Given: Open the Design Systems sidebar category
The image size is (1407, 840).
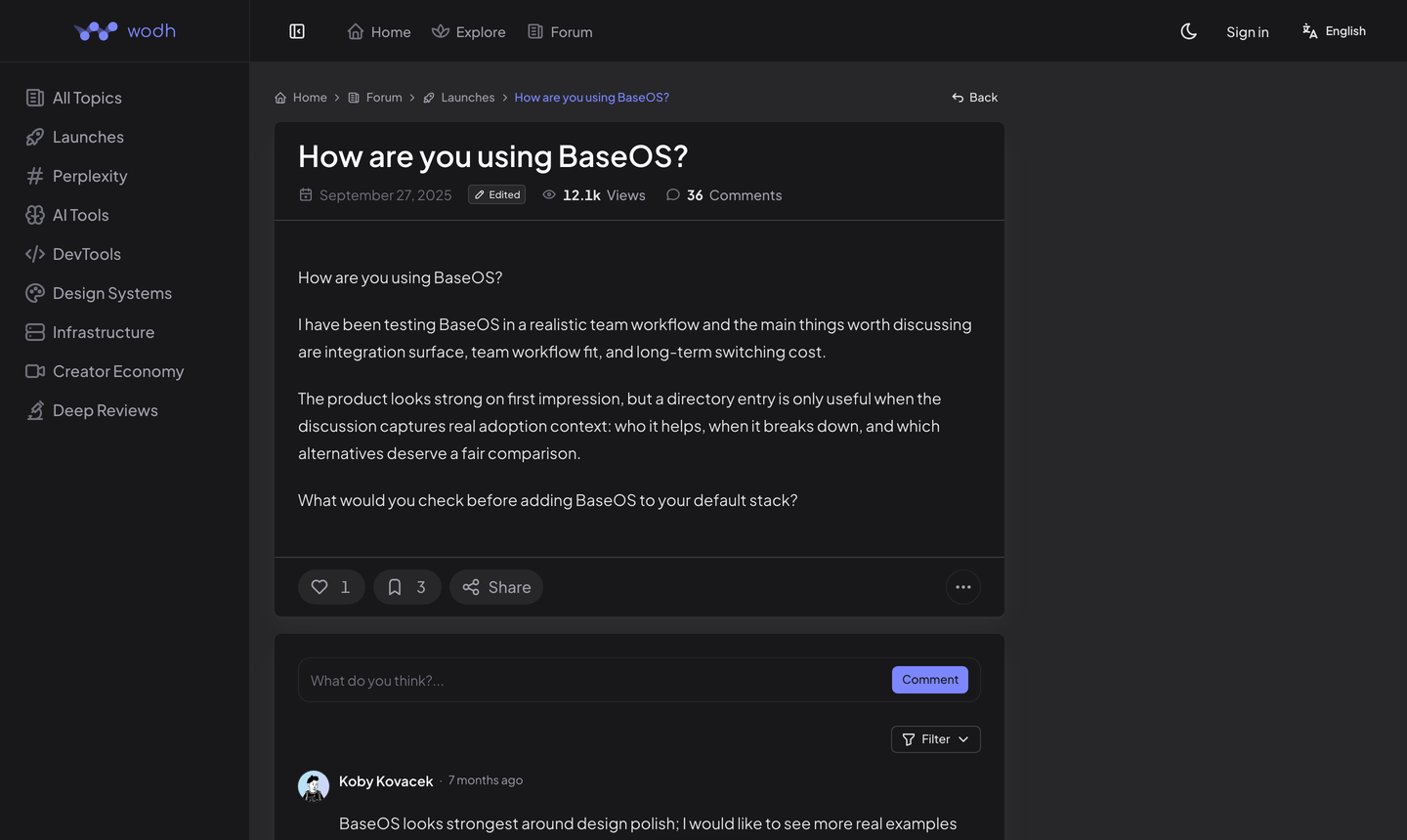Looking at the screenshot, I should tap(99, 293).
